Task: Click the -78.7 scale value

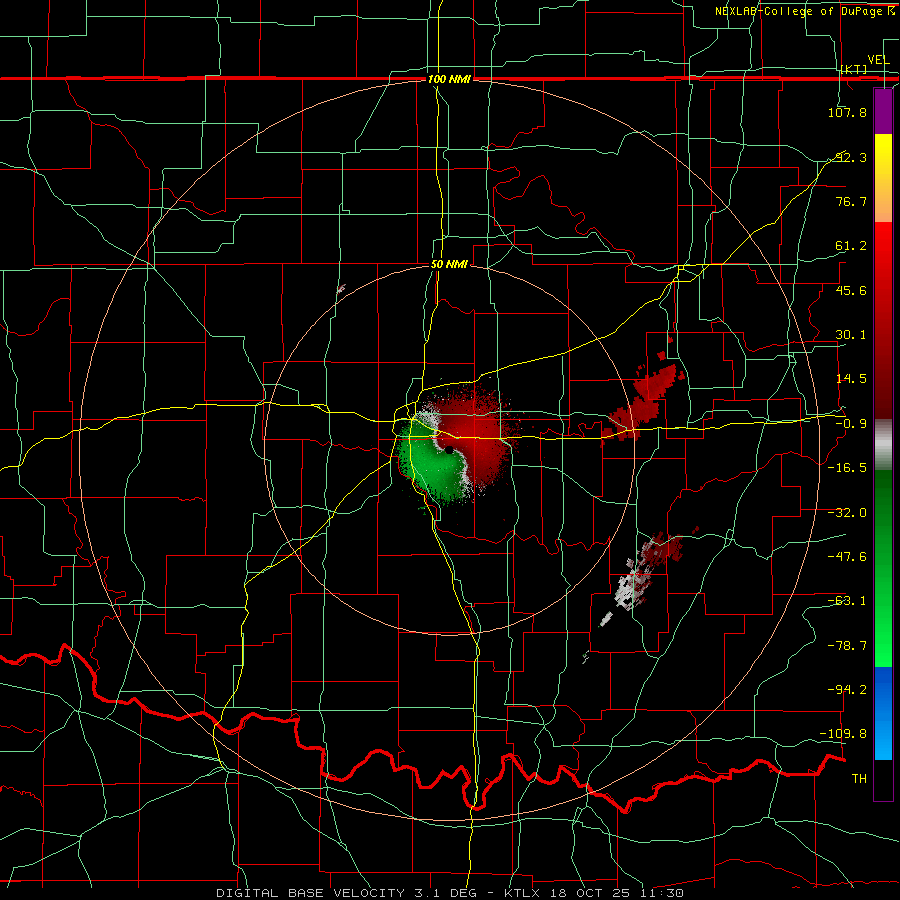Action: [x=847, y=646]
